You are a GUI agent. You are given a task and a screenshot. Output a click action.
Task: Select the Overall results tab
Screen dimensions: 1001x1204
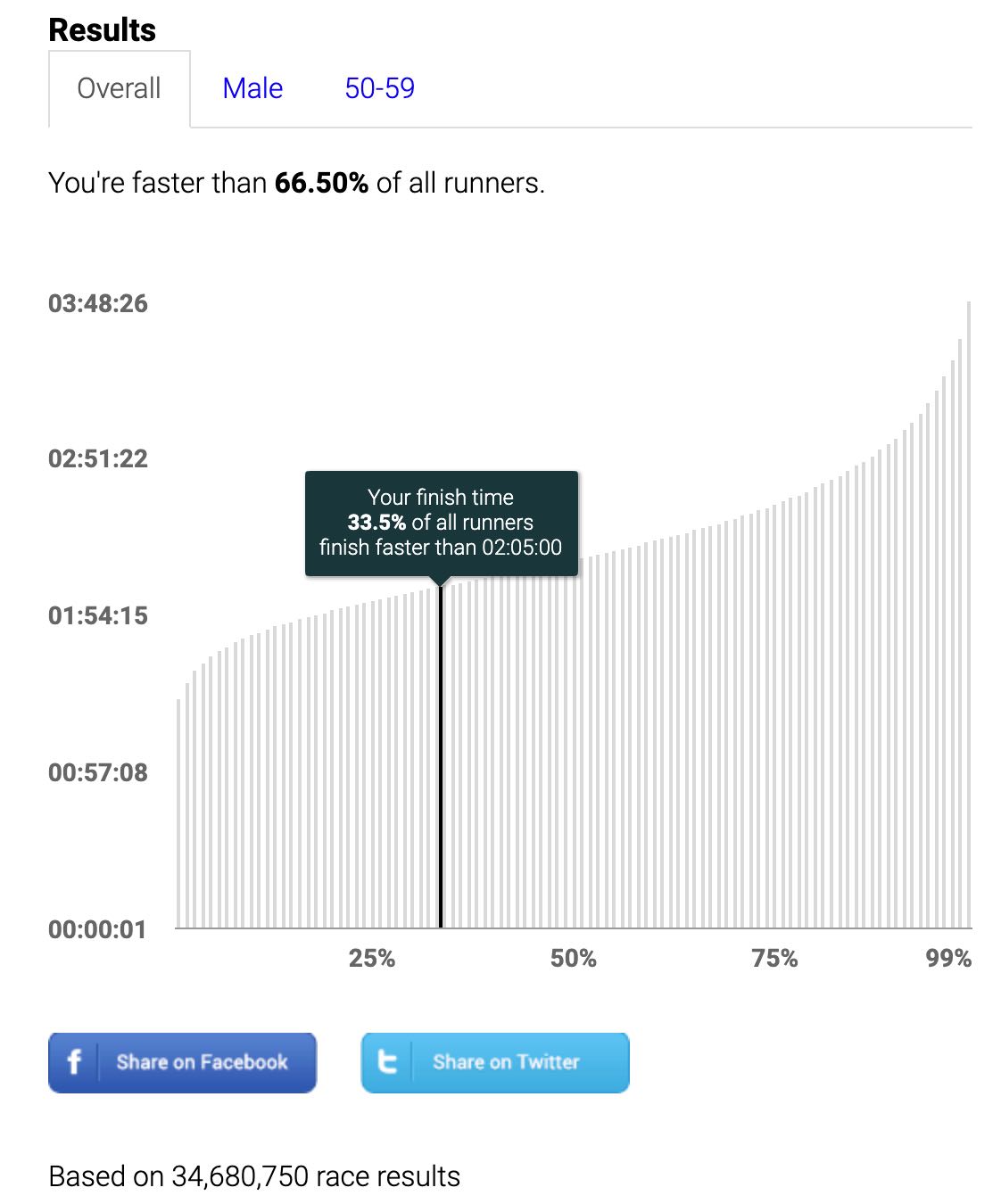tap(119, 88)
